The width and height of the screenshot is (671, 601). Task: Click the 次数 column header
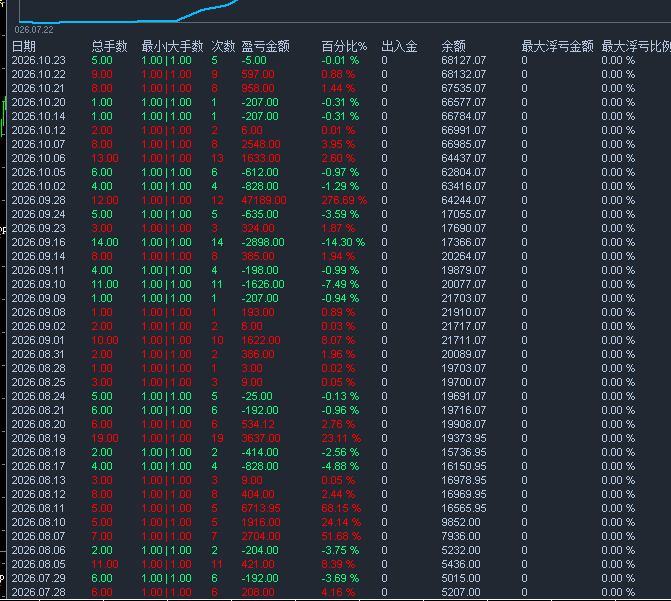223,46
